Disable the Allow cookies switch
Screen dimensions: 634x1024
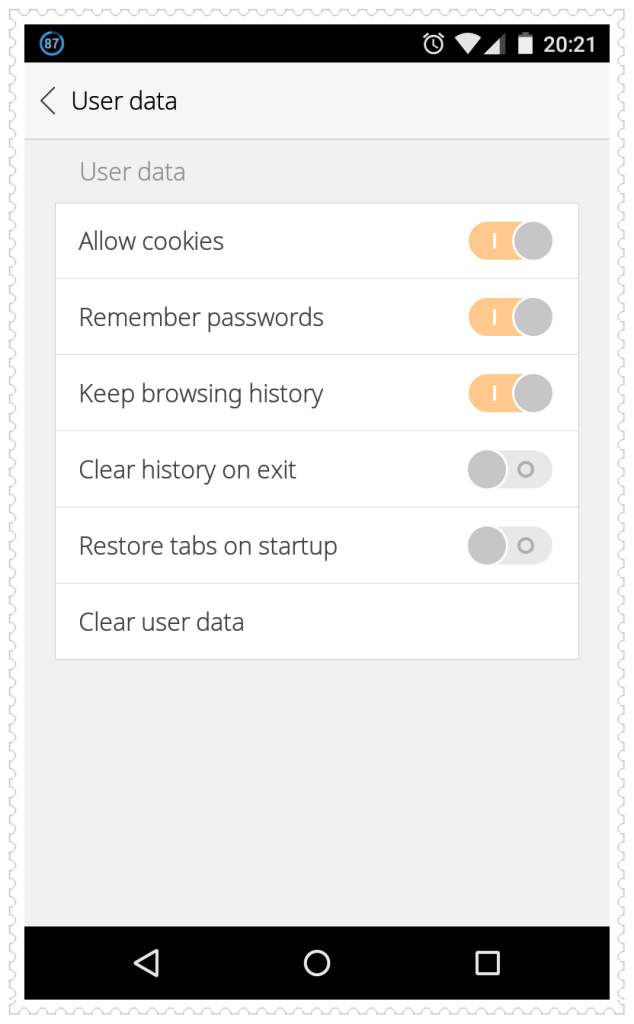[510, 241]
